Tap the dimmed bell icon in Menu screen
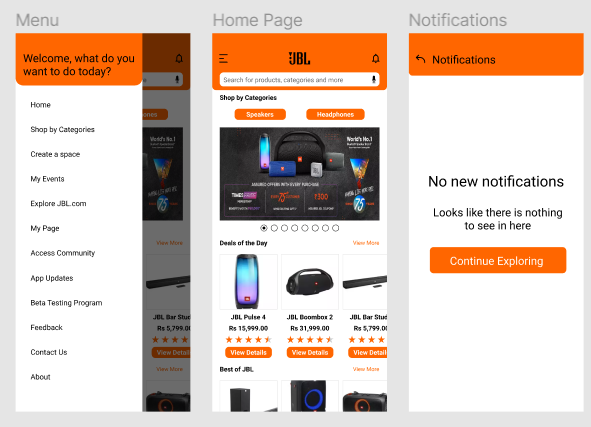 [179, 58]
